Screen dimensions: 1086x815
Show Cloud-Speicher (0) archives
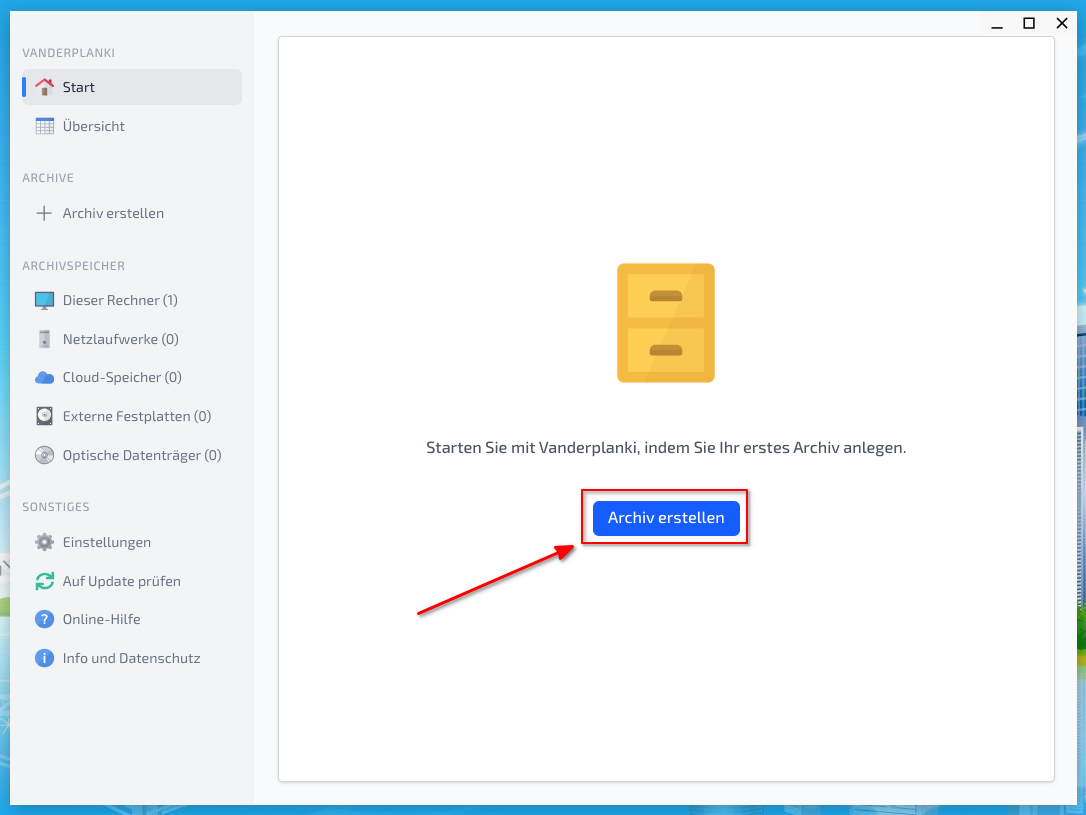click(x=132, y=377)
